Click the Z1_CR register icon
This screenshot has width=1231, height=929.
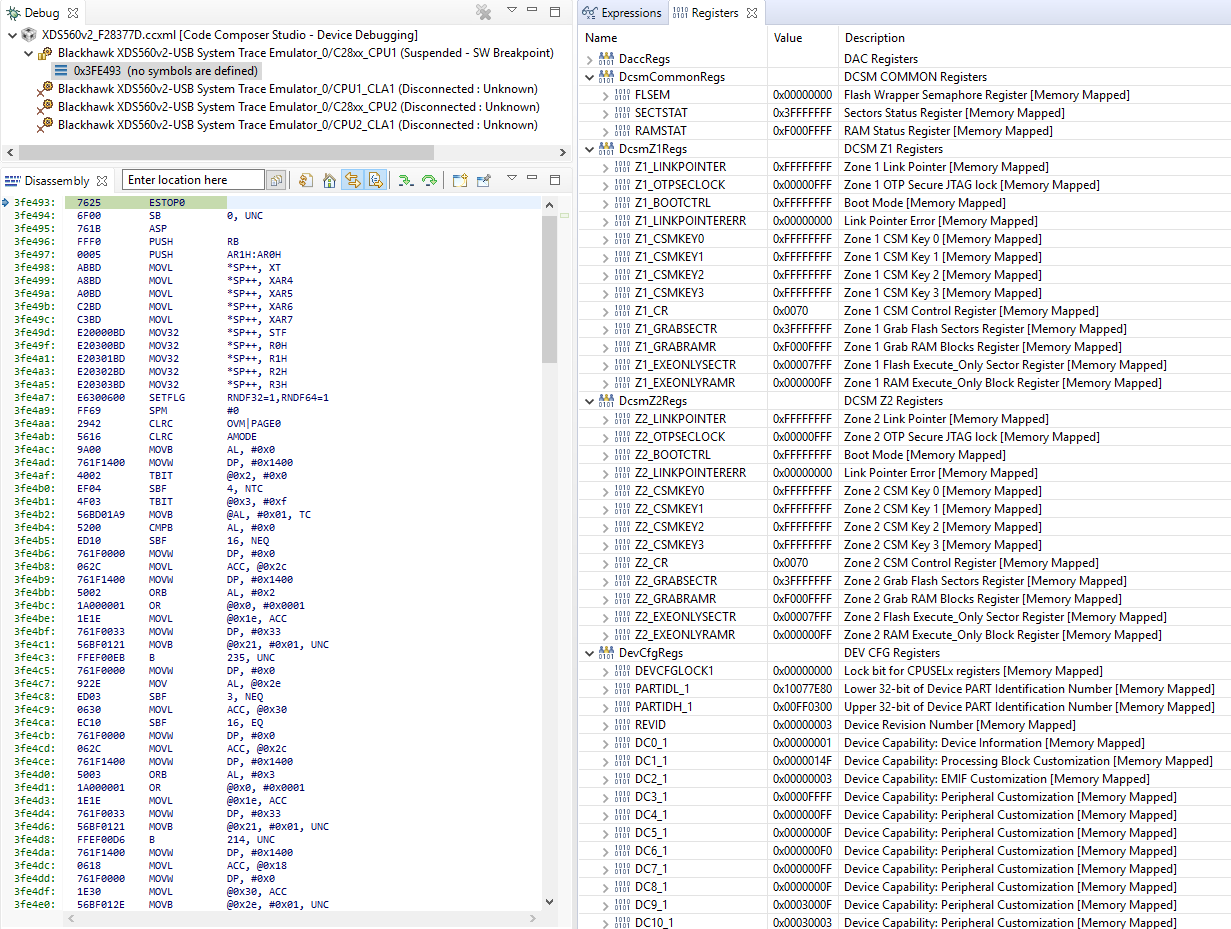[622, 311]
